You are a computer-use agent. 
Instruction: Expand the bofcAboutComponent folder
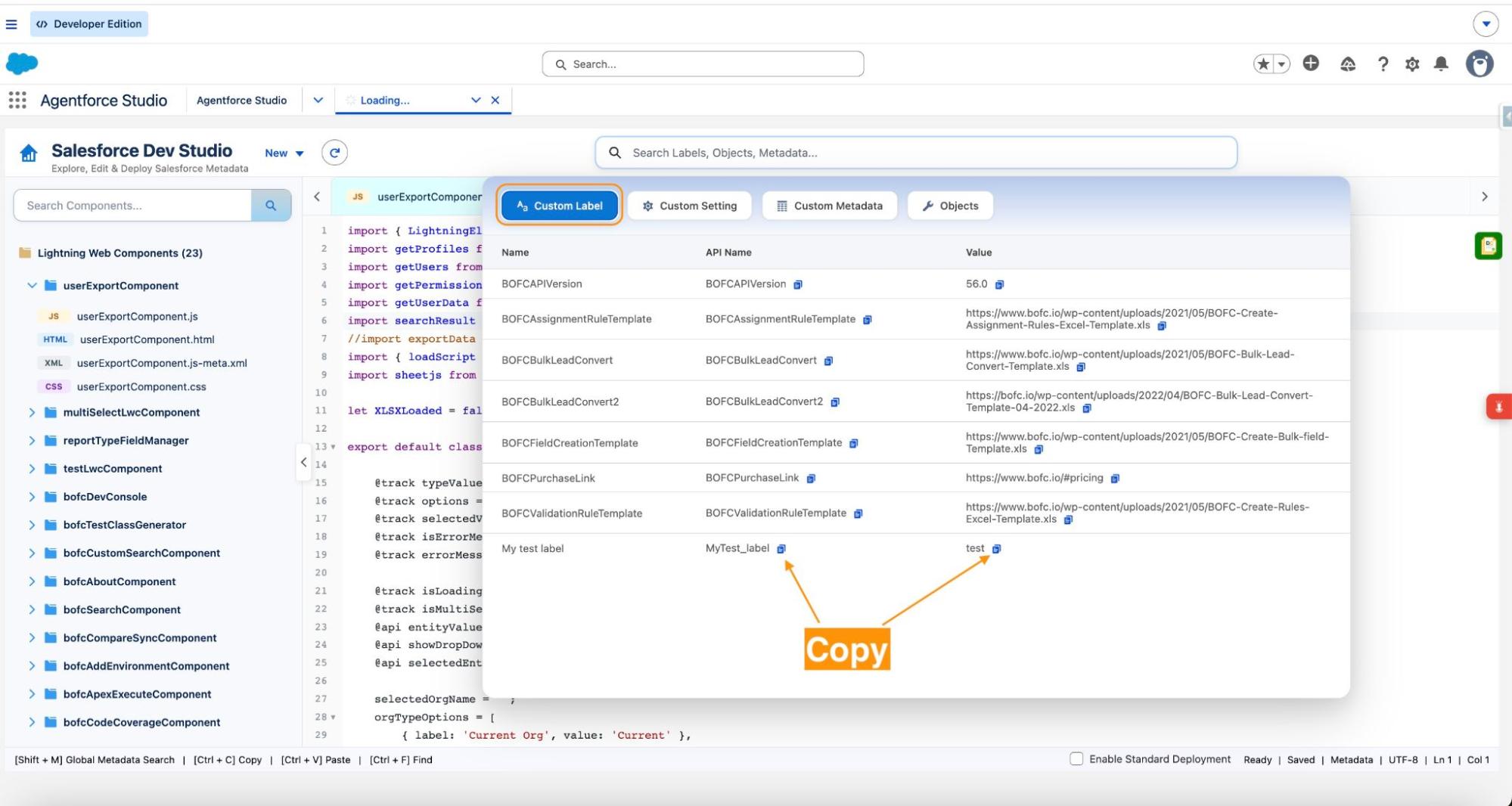[32, 581]
